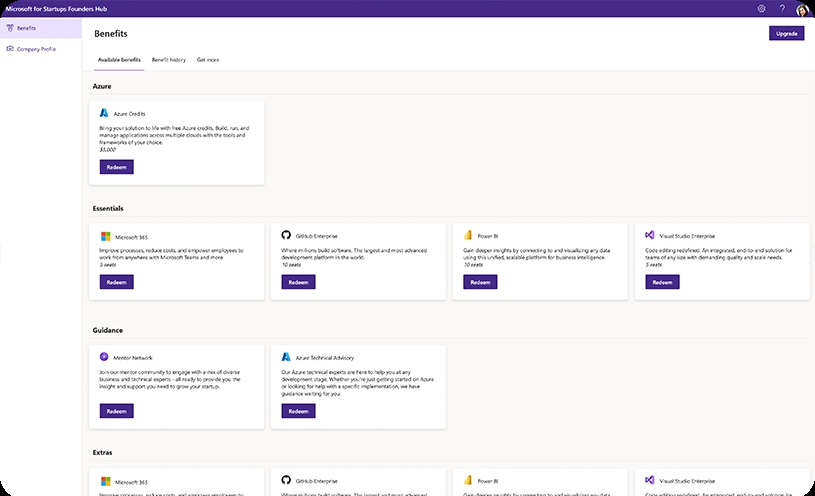
Task: Click the Essentials section heading
Action: click(108, 208)
